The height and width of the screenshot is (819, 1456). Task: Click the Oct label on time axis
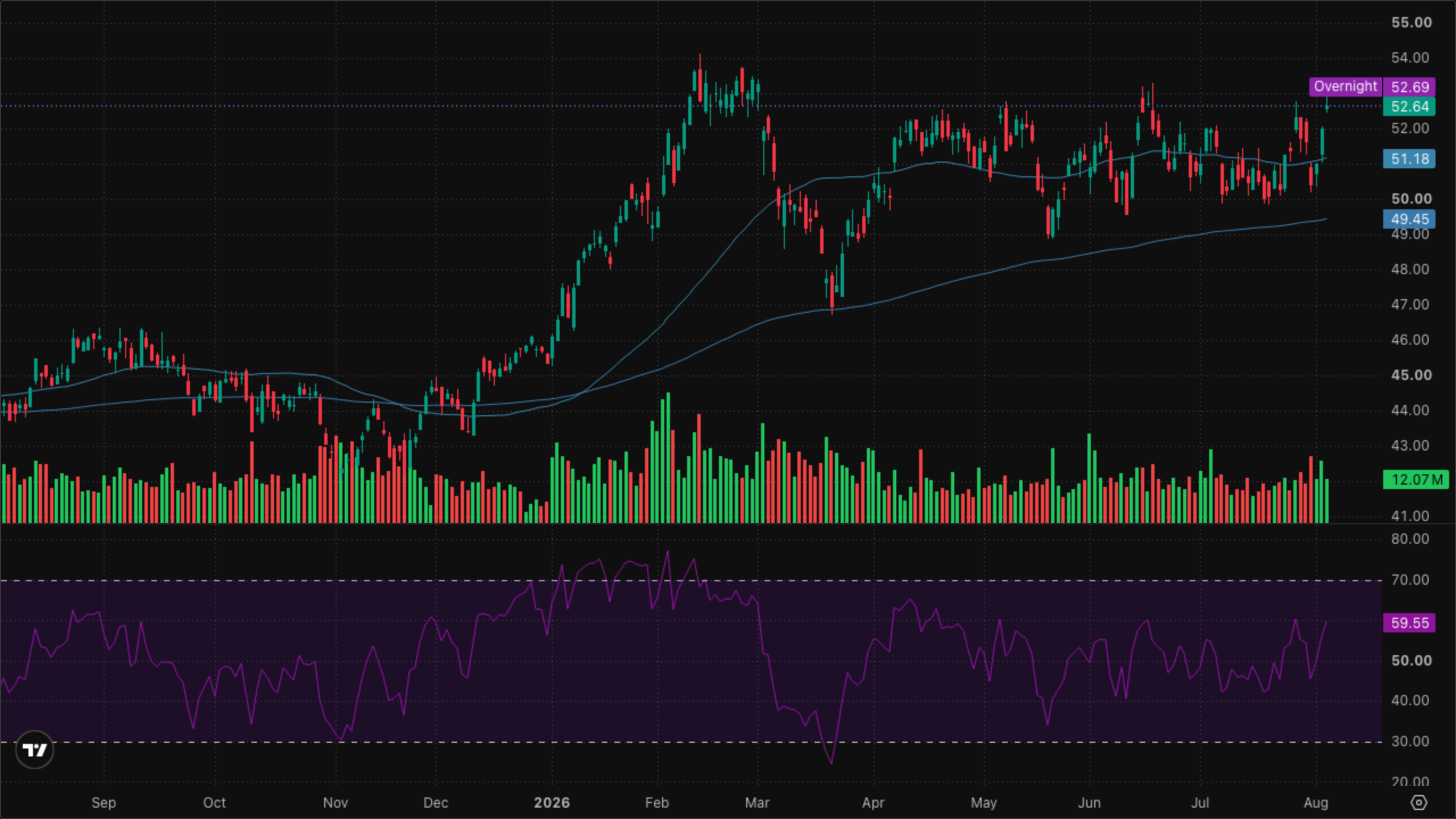(214, 803)
